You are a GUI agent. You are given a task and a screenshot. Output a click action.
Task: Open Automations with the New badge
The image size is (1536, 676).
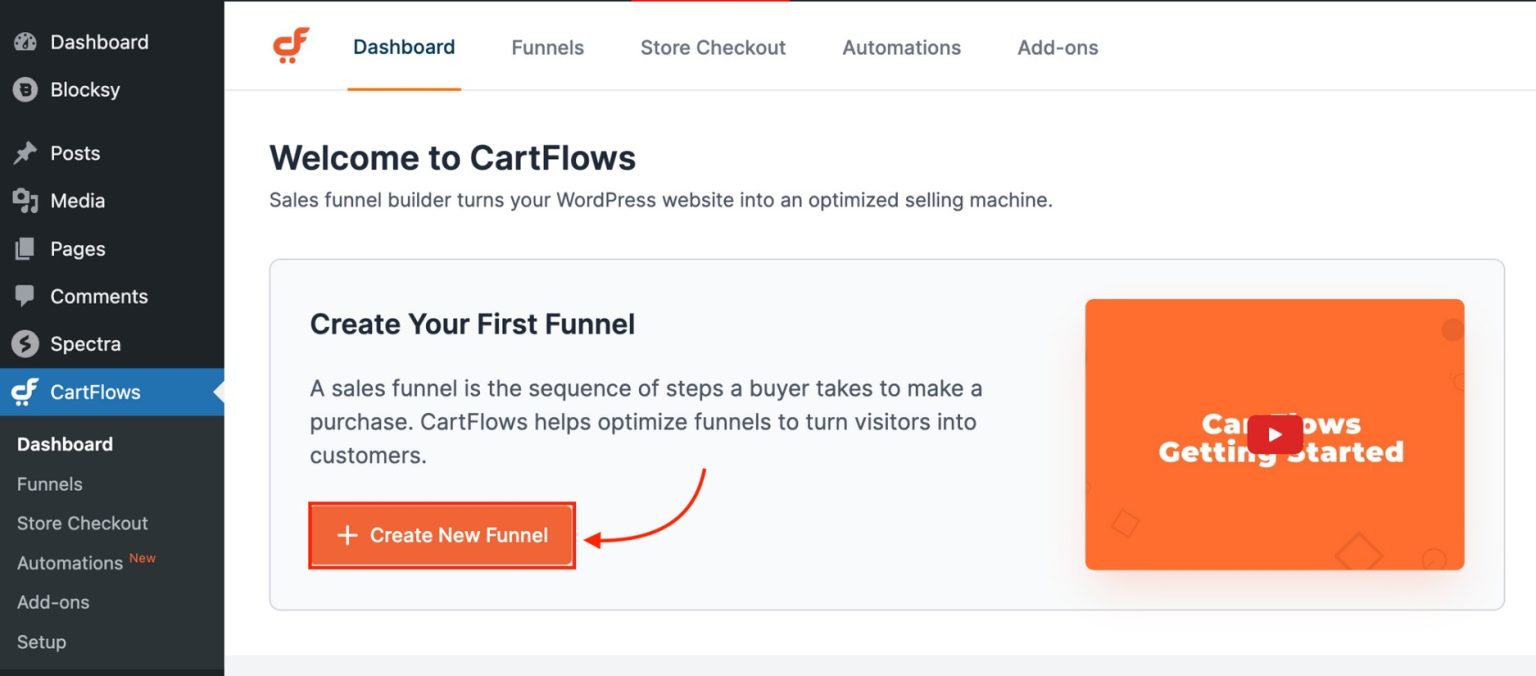69,563
